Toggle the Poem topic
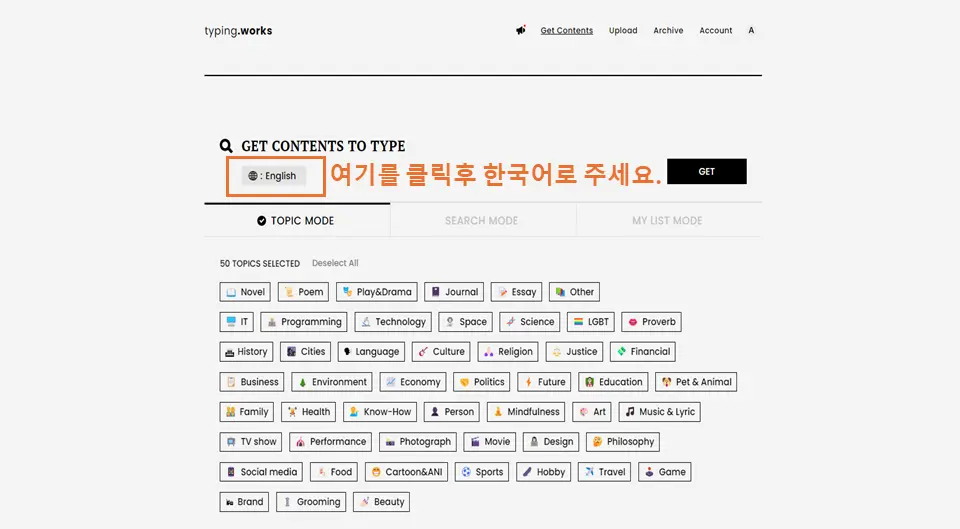The height and width of the screenshot is (529, 960). (304, 292)
